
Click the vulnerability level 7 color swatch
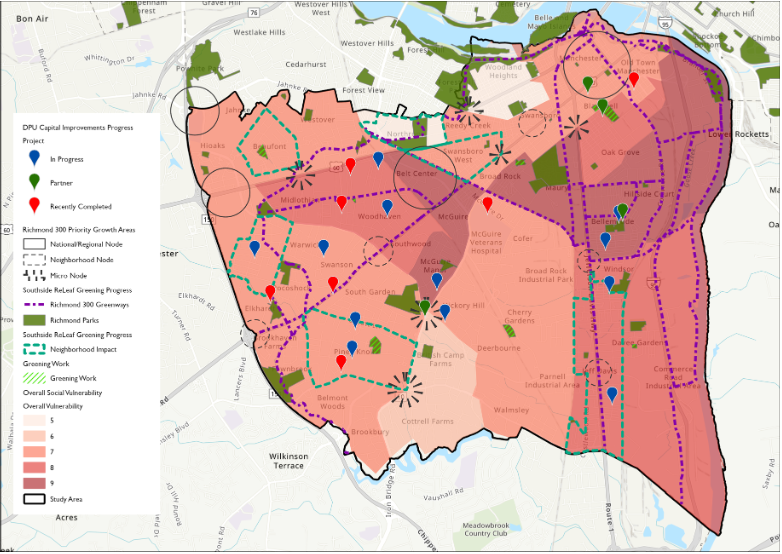34,452
